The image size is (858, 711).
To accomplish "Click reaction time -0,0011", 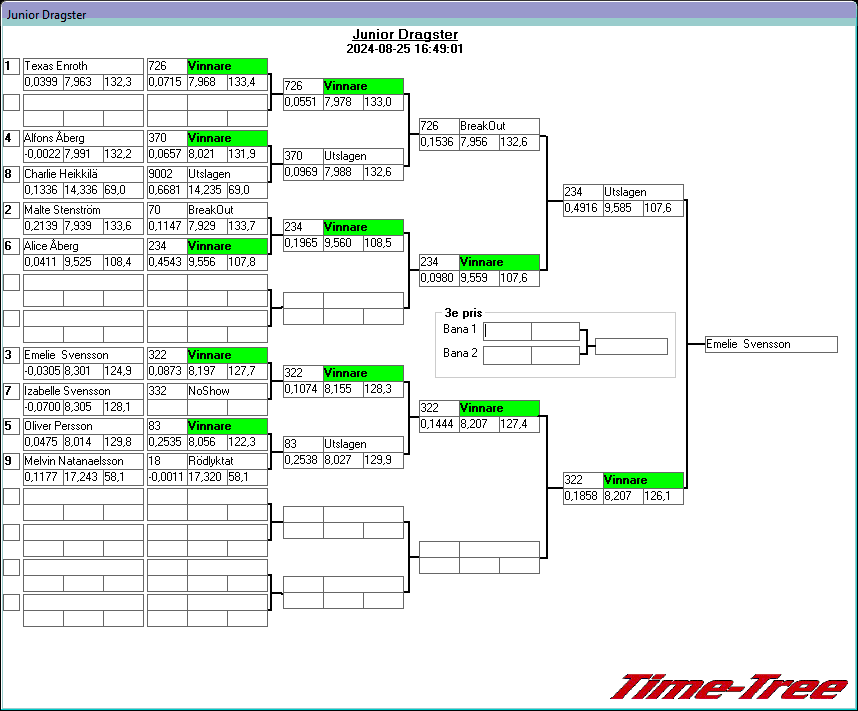I will [x=167, y=478].
